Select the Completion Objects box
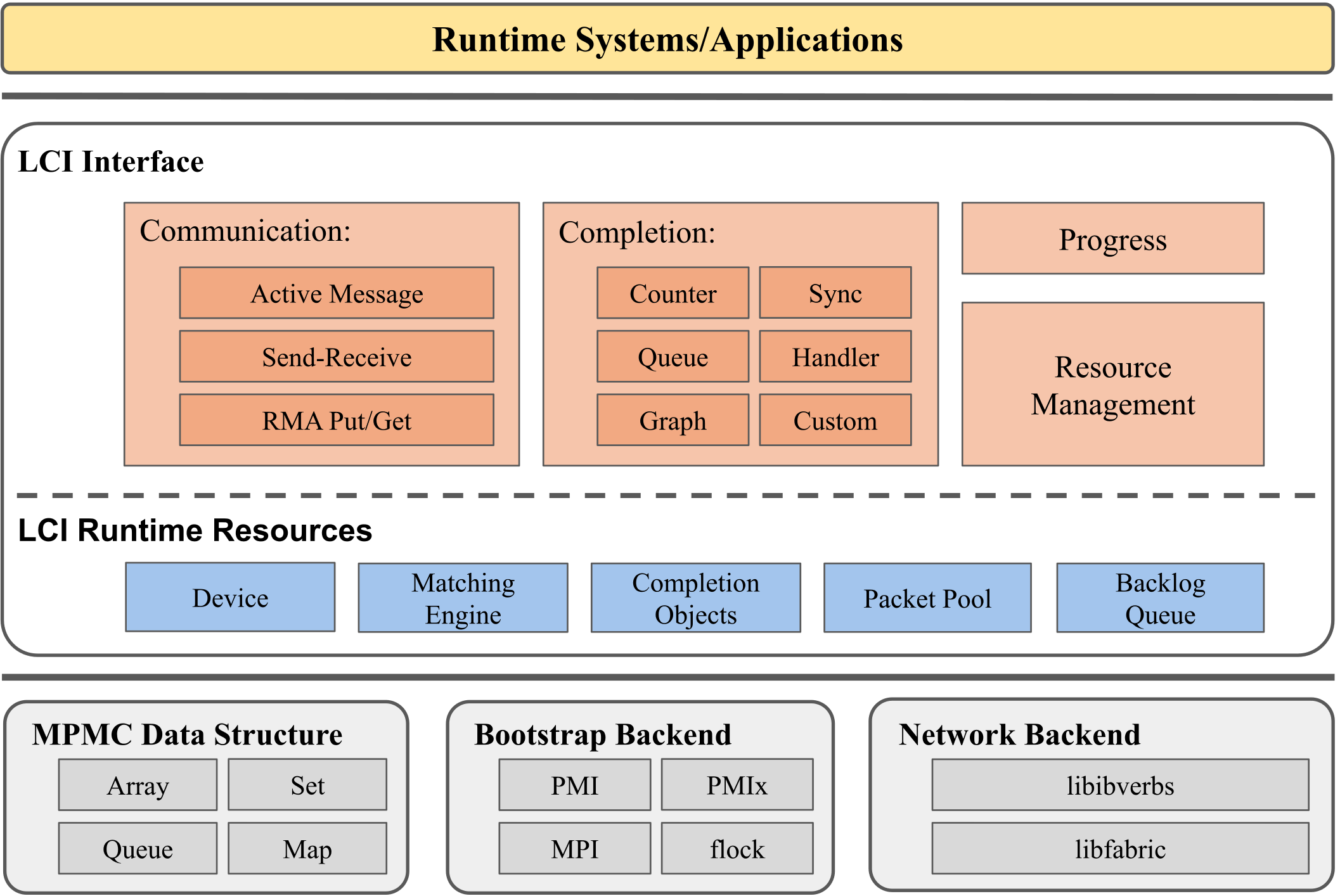1340x896 pixels. pyautogui.click(x=695, y=598)
